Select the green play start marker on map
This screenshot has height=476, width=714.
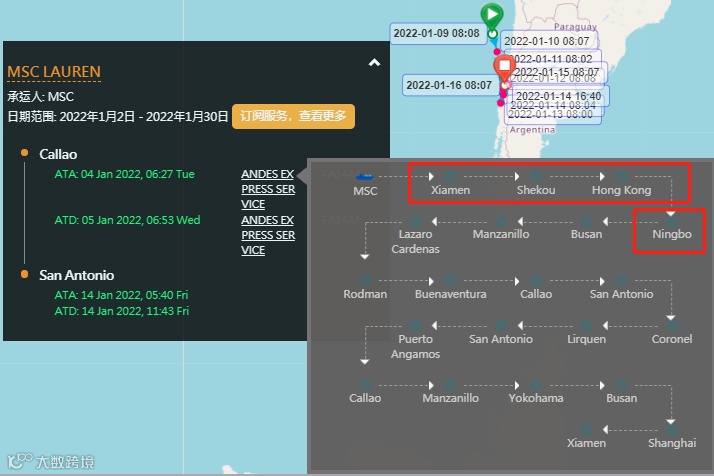[x=492, y=15]
